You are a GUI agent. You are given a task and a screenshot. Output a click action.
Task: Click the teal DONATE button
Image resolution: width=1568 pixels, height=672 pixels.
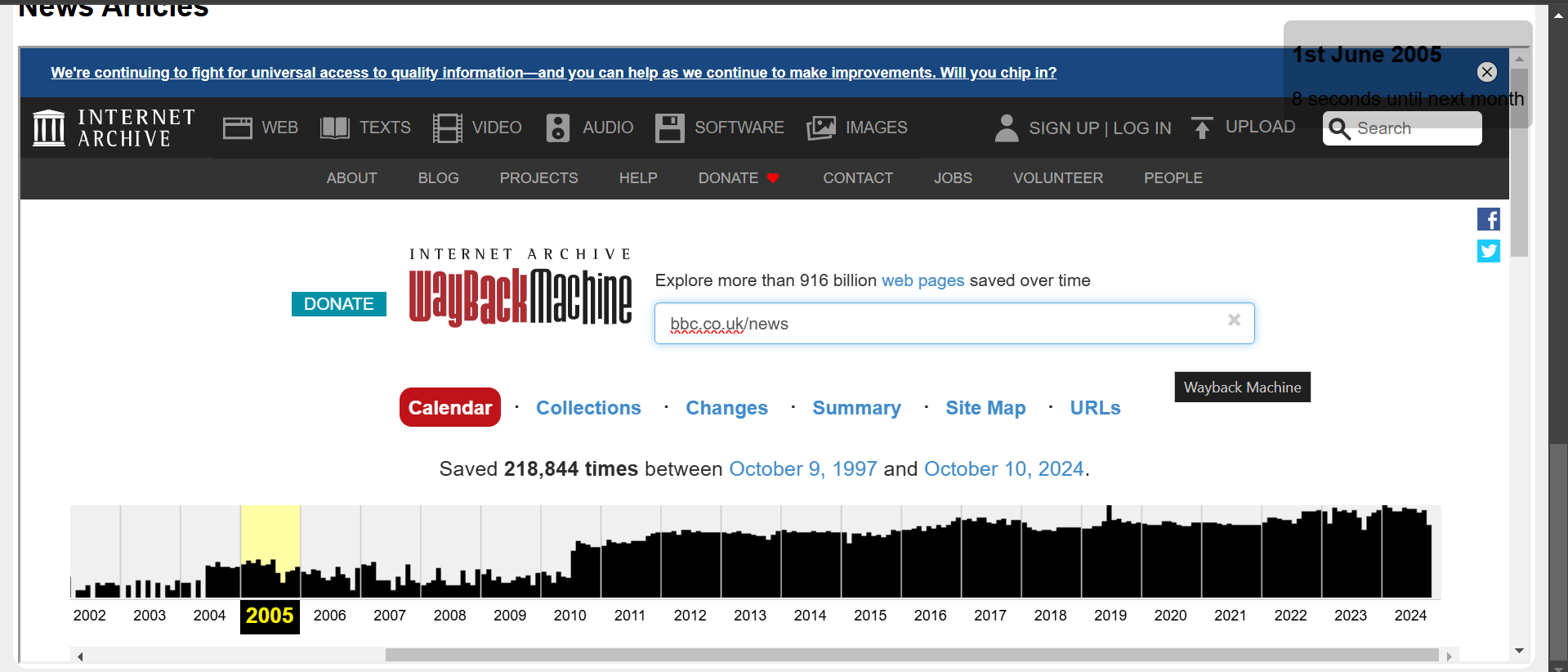(x=339, y=304)
